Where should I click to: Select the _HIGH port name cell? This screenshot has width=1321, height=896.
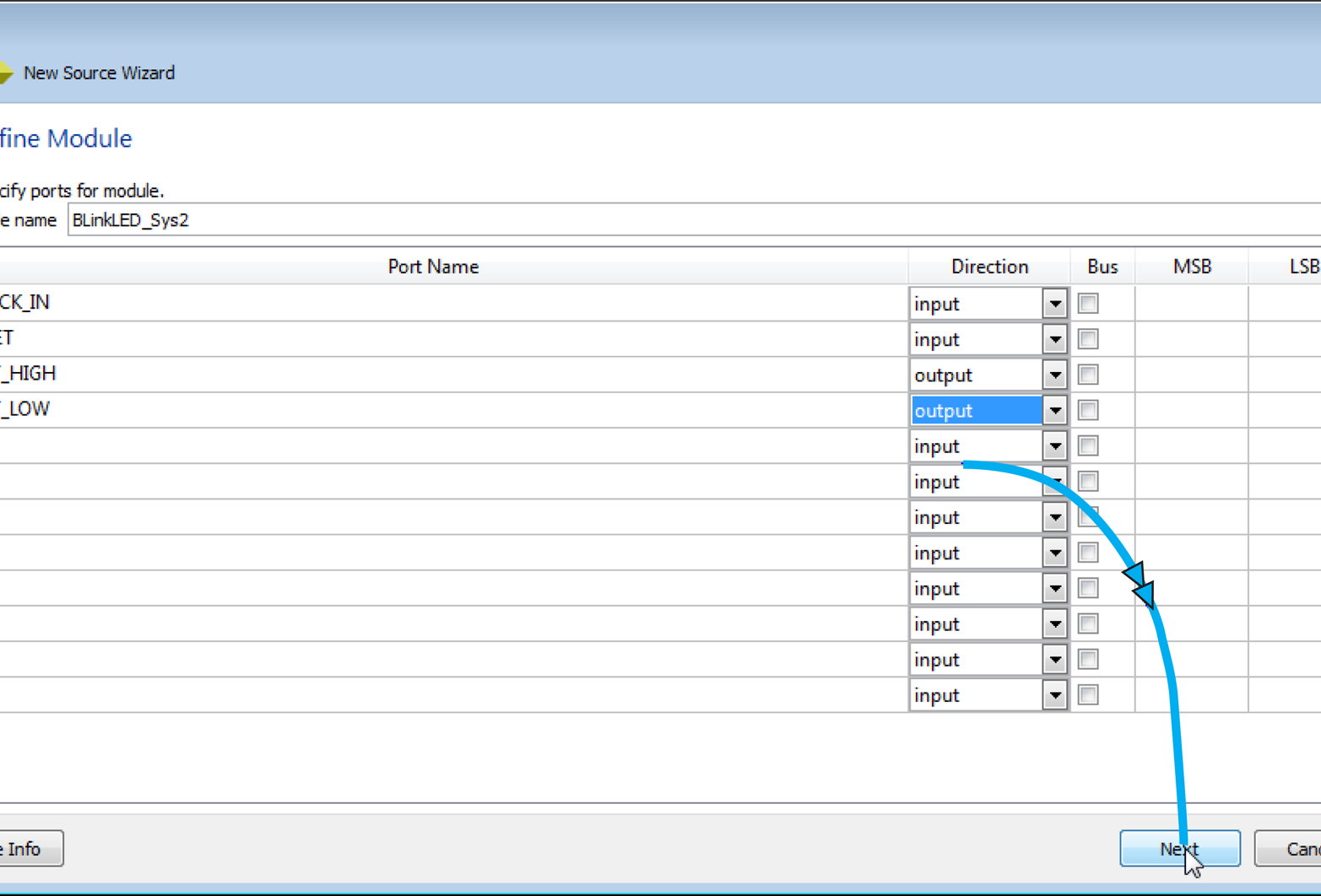(x=453, y=374)
